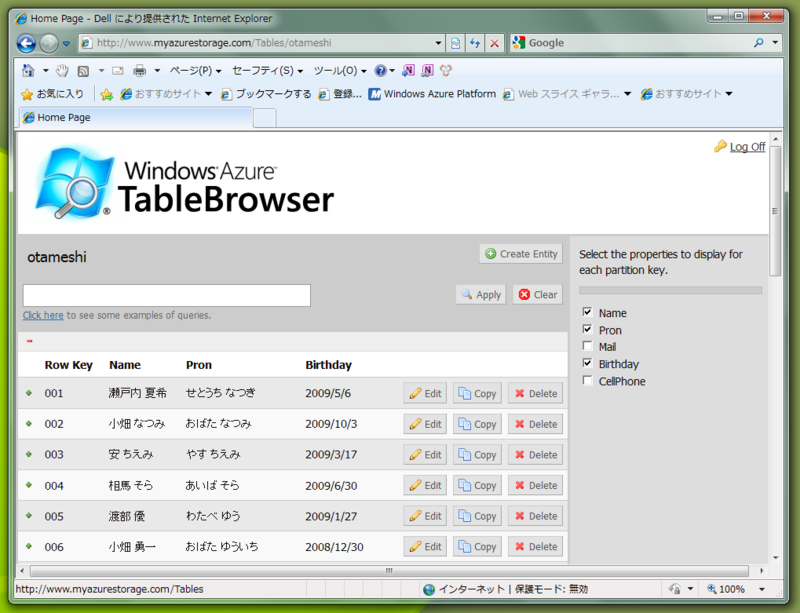Click the browser Forward arrow button
800x613 pixels.
[x=49, y=43]
